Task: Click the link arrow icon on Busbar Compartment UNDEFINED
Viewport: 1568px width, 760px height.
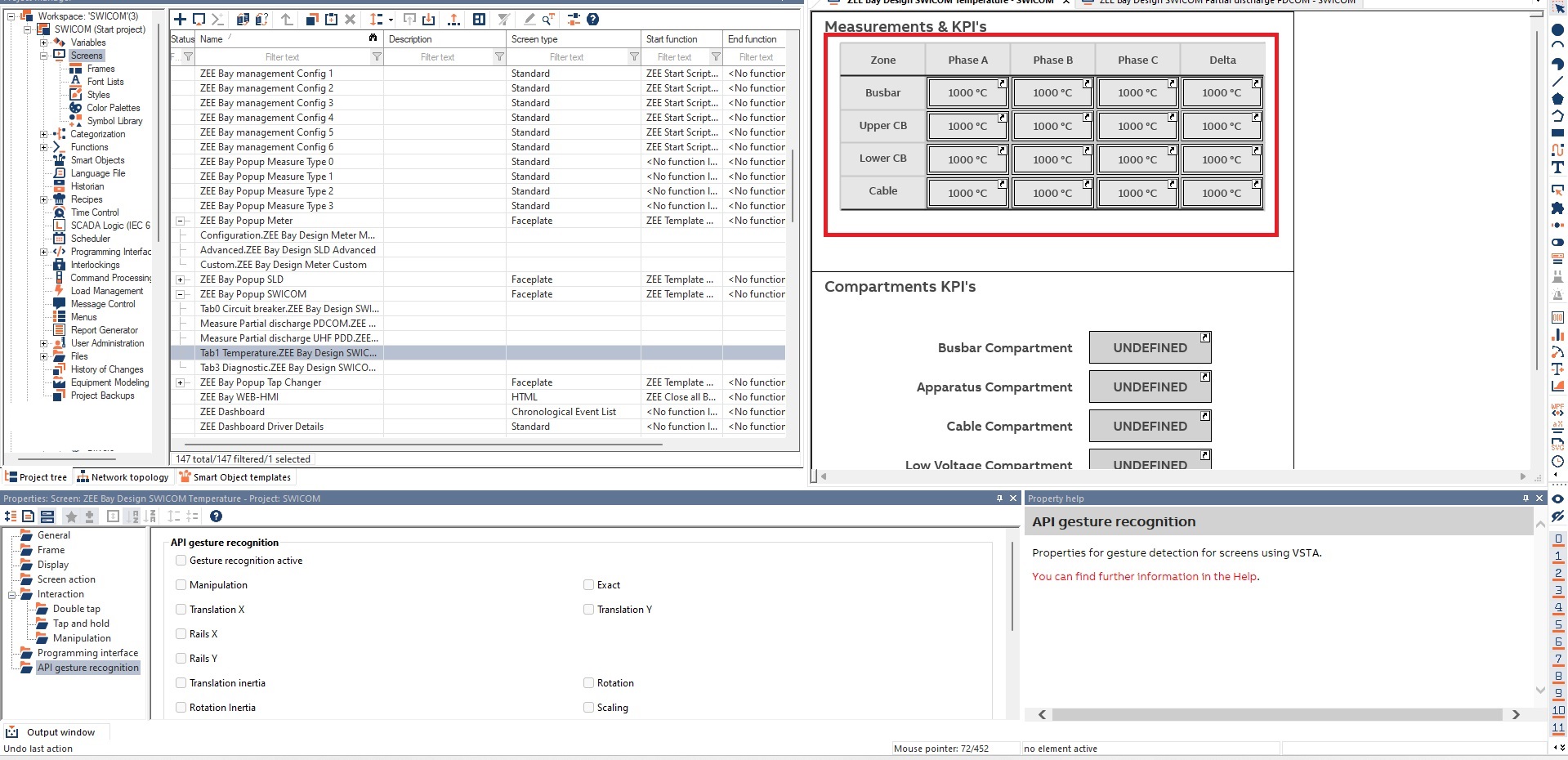Action: (x=1204, y=337)
